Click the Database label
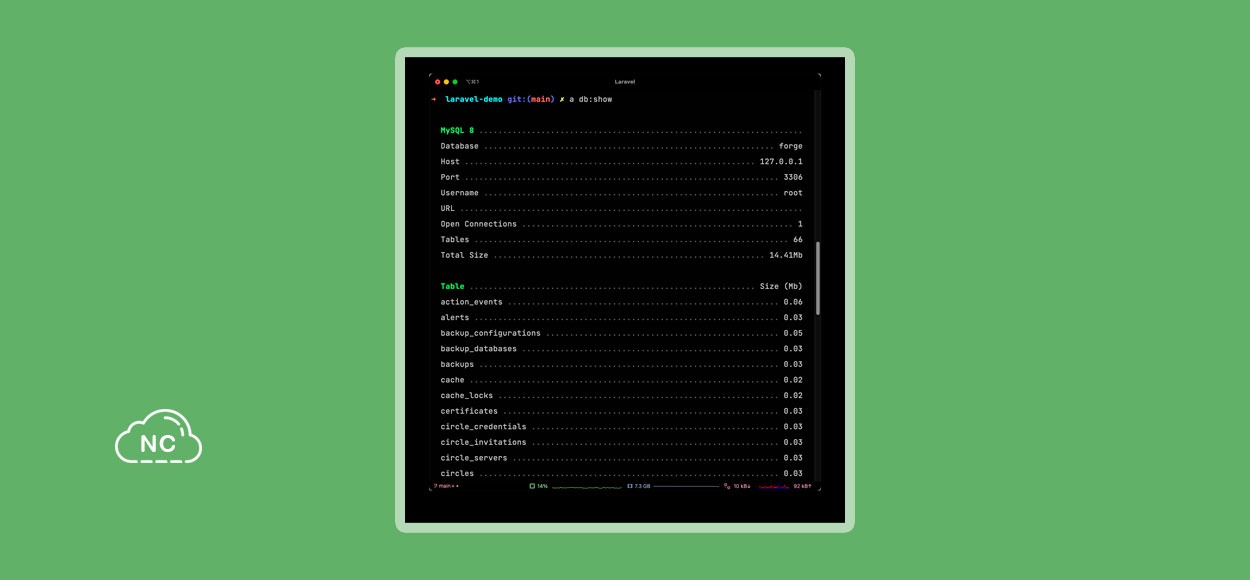This screenshot has width=1250, height=580. [x=459, y=146]
